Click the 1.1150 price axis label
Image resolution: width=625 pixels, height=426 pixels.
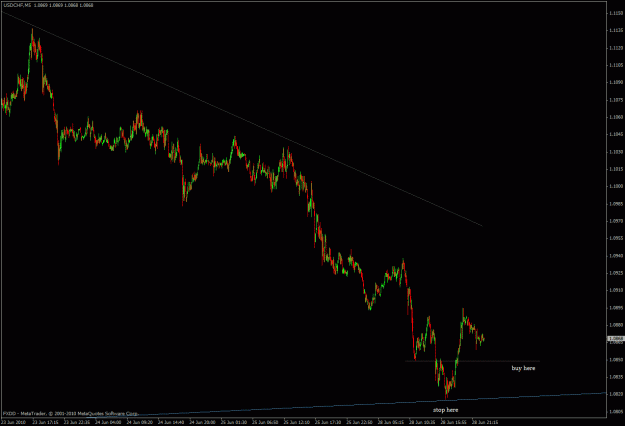pyautogui.click(x=616, y=13)
